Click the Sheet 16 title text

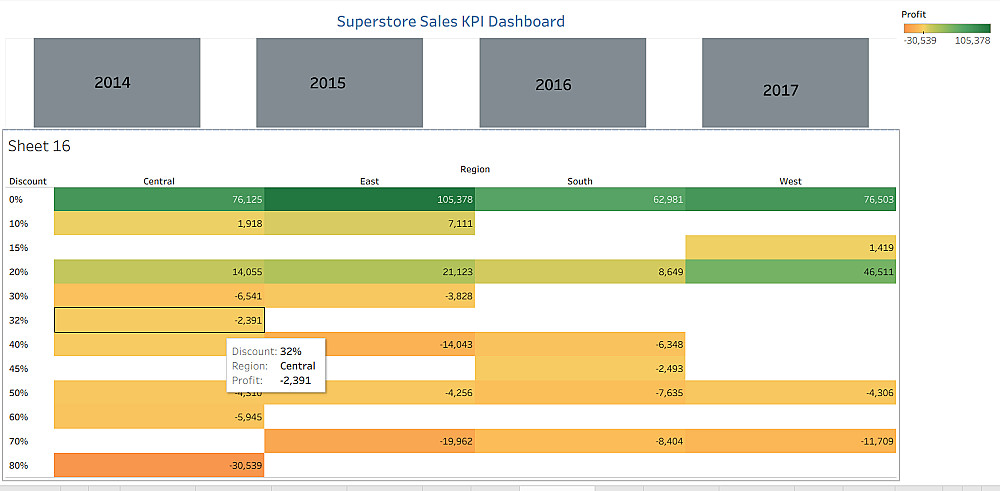click(39, 146)
